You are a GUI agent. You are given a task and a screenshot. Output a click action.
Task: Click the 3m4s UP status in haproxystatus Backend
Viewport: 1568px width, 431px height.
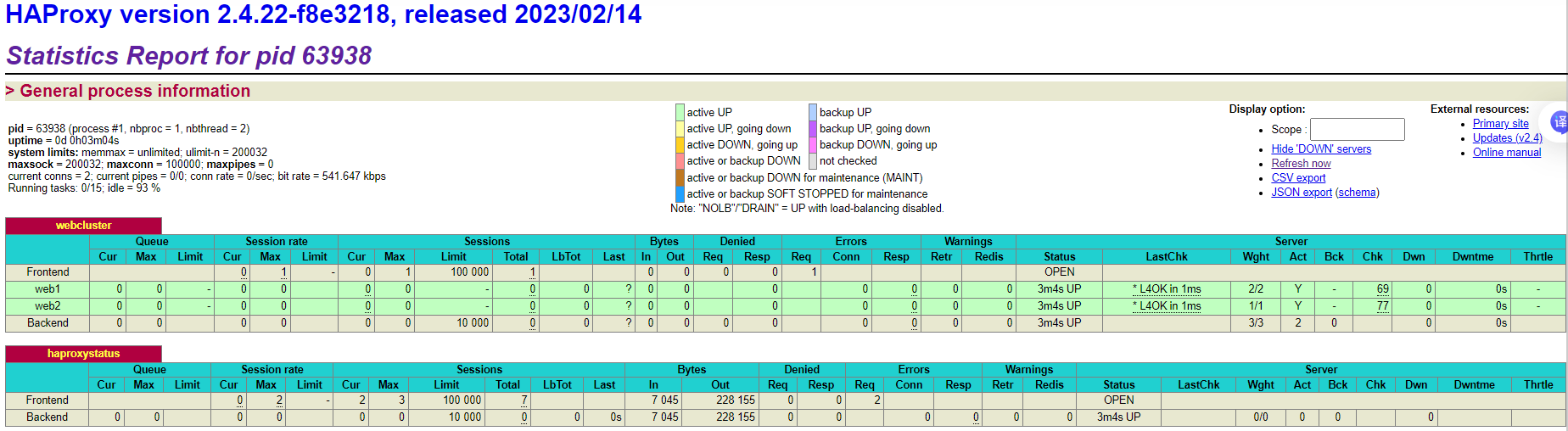[x=1119, y=417]
